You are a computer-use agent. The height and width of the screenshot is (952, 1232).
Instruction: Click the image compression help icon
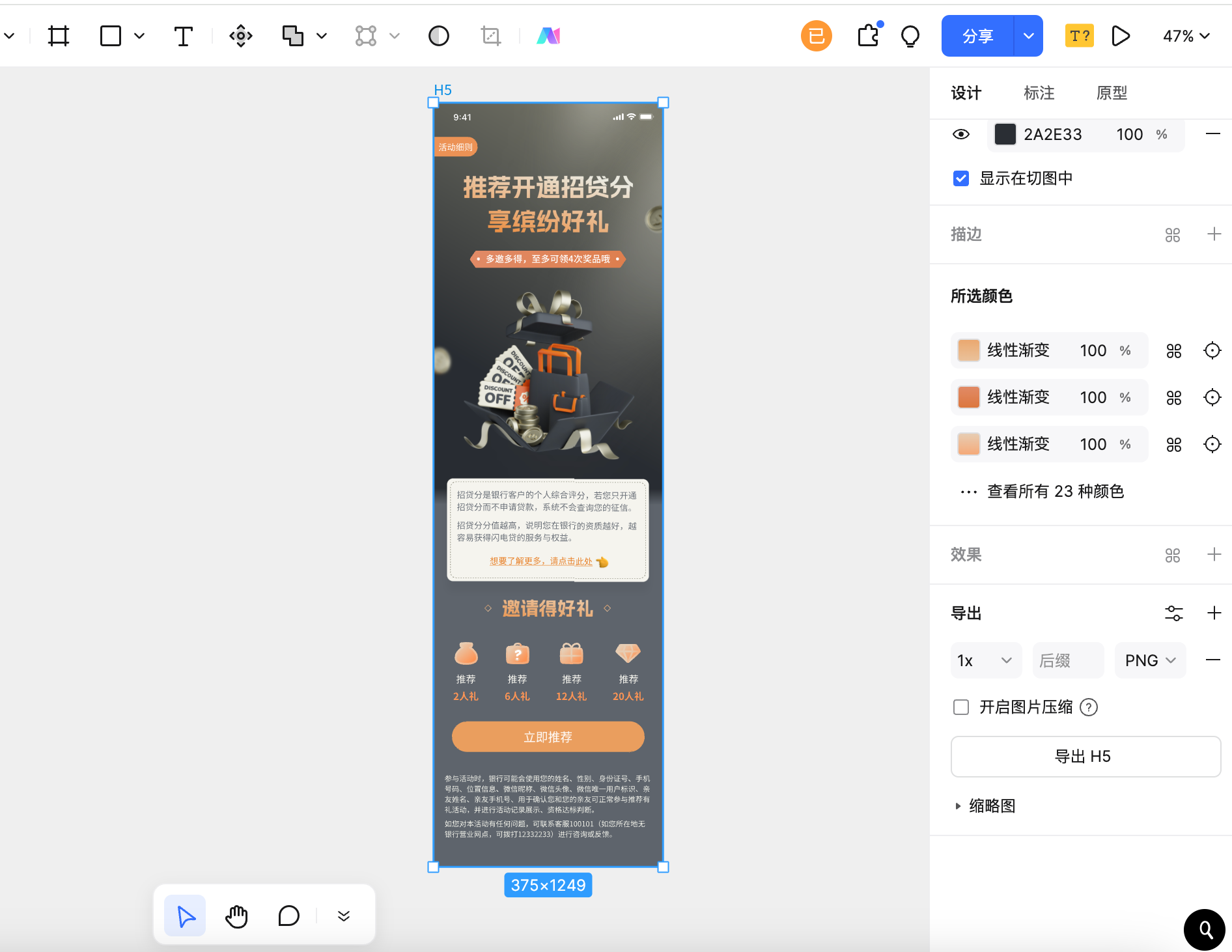(x=1089, y=707)
